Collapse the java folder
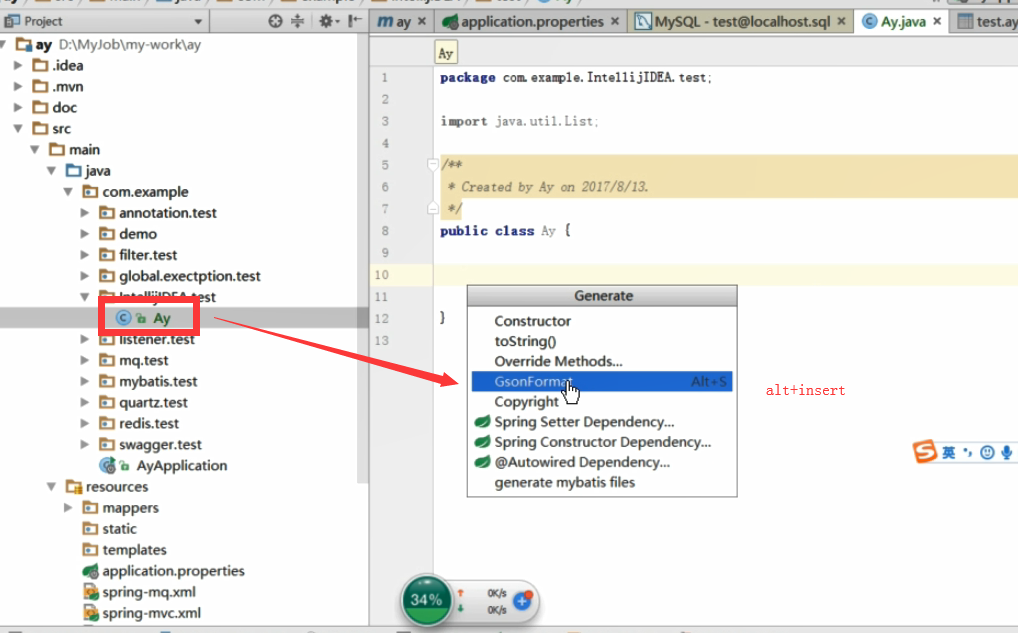The height and width of the screenshot is (633, 1018). pos(51,171)
